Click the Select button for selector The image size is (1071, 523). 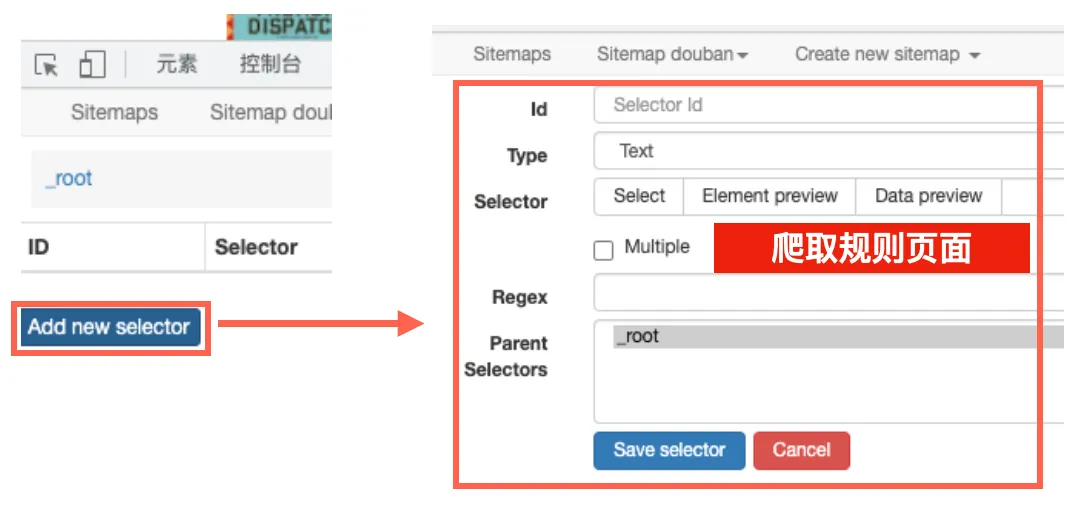tap(639, 196)
